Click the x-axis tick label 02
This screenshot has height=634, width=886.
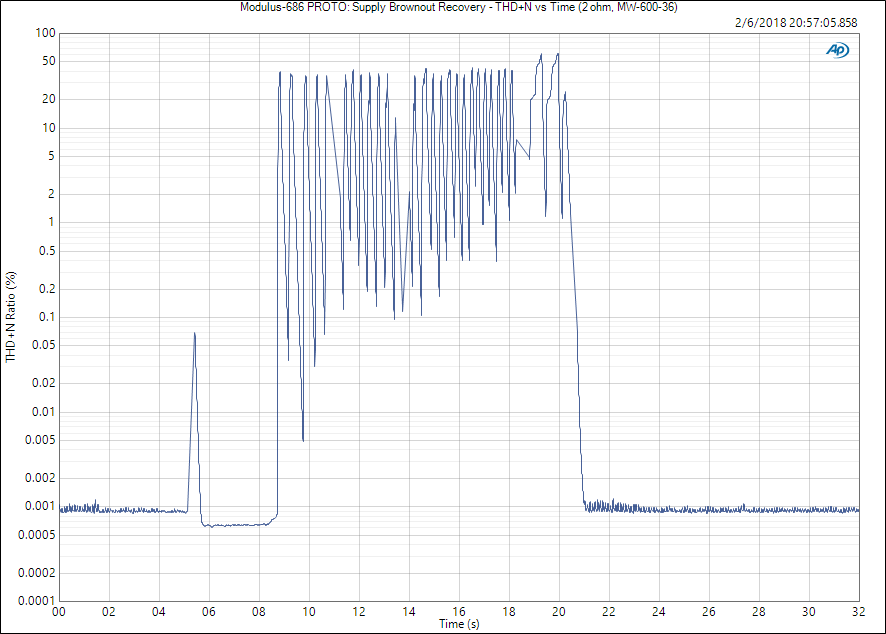point(108,612)
